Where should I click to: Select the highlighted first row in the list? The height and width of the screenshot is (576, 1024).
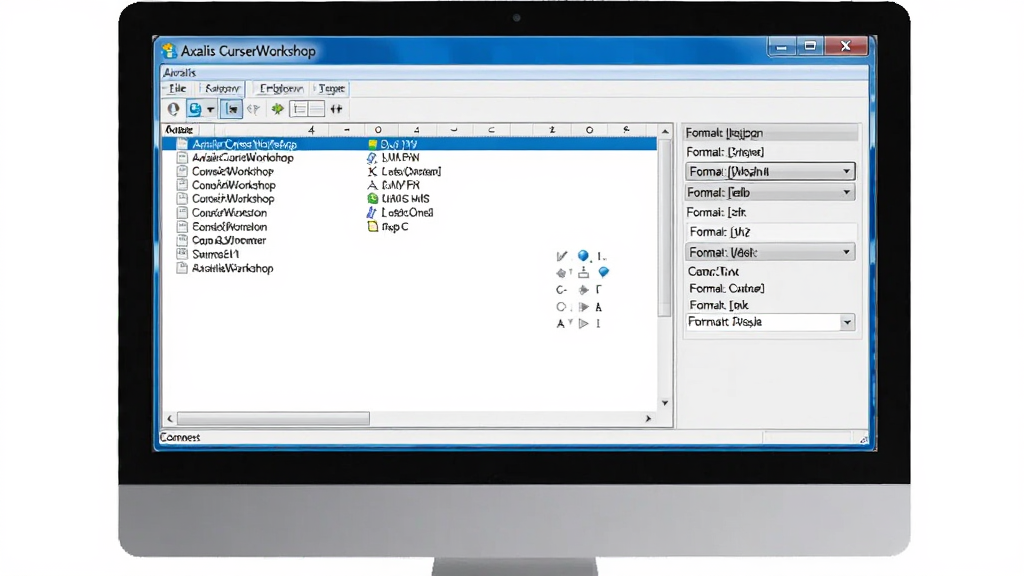(x=409, y=144)
